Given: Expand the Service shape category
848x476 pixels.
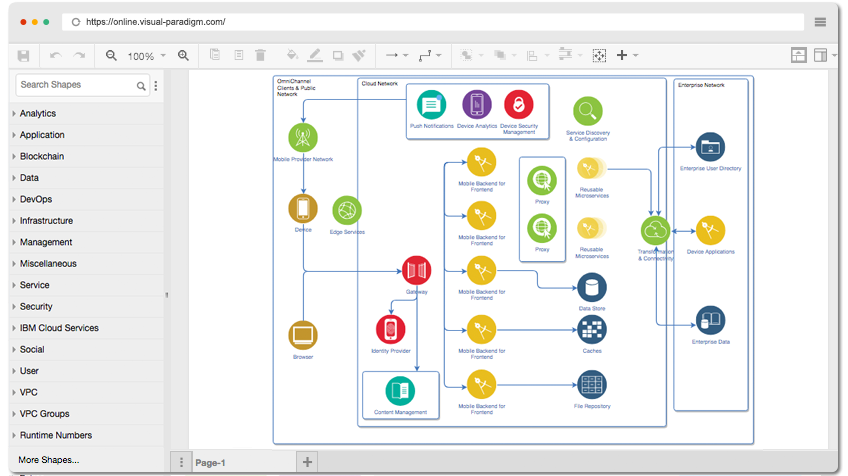Looking at the screenshot, I should 87,285.
